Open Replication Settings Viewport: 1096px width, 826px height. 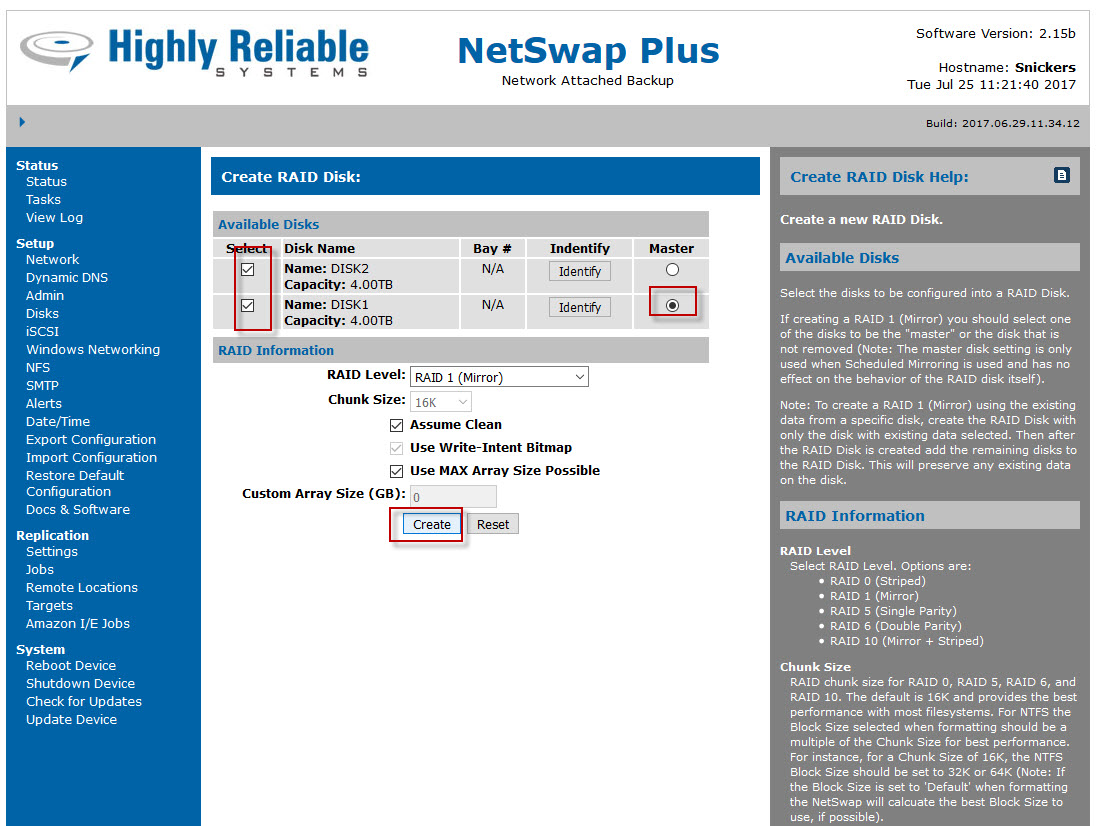(x=52, y=552)
